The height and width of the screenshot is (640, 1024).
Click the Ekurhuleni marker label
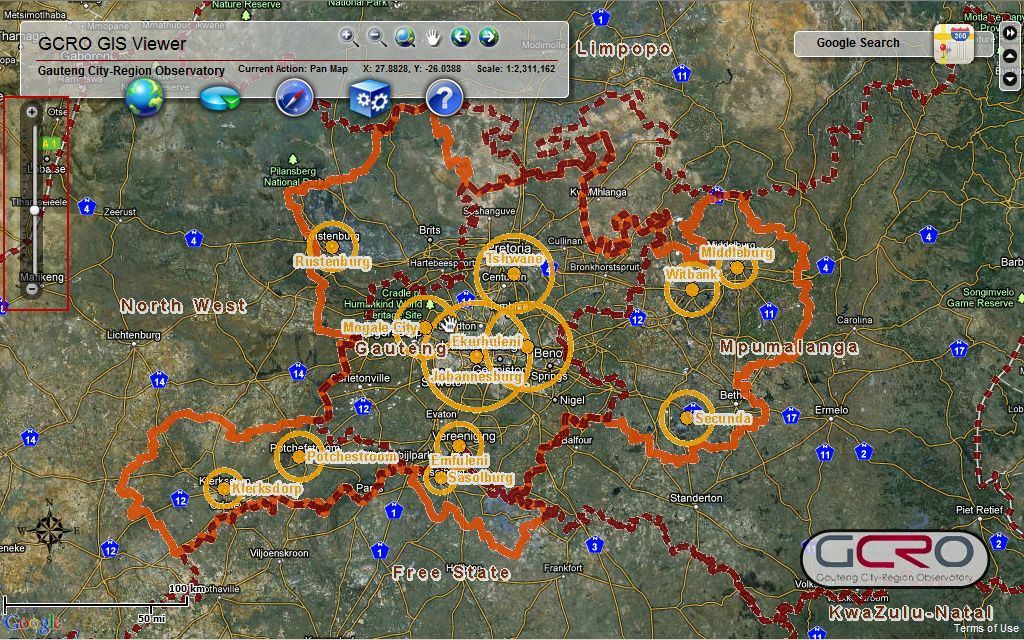487,342
